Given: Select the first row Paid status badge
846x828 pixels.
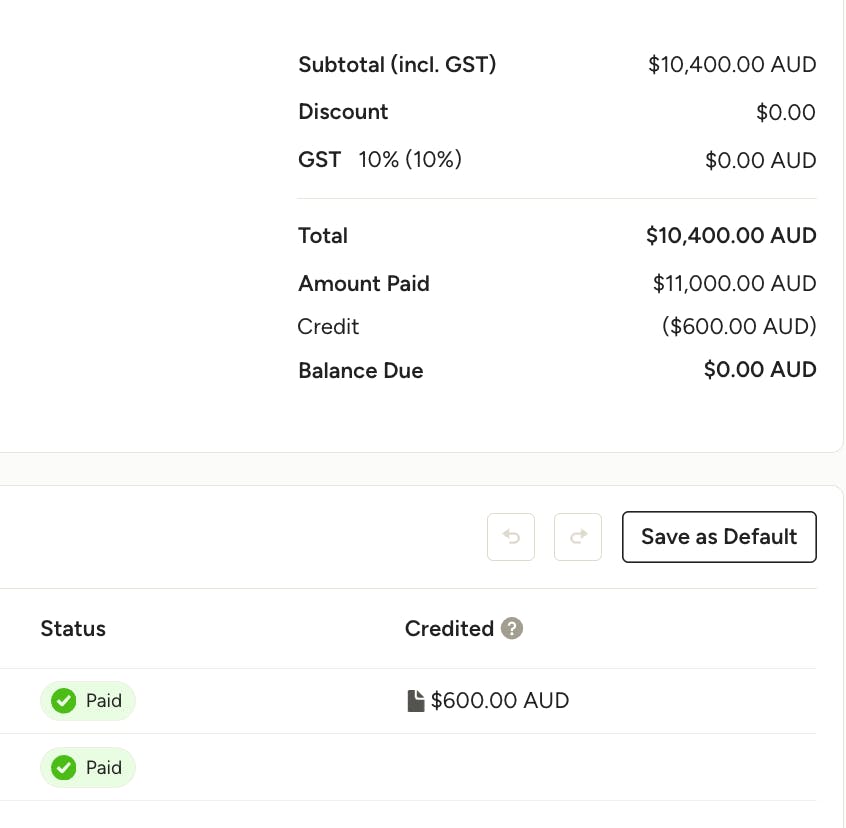Looking at the screenshot, I should tap(87, 701).
